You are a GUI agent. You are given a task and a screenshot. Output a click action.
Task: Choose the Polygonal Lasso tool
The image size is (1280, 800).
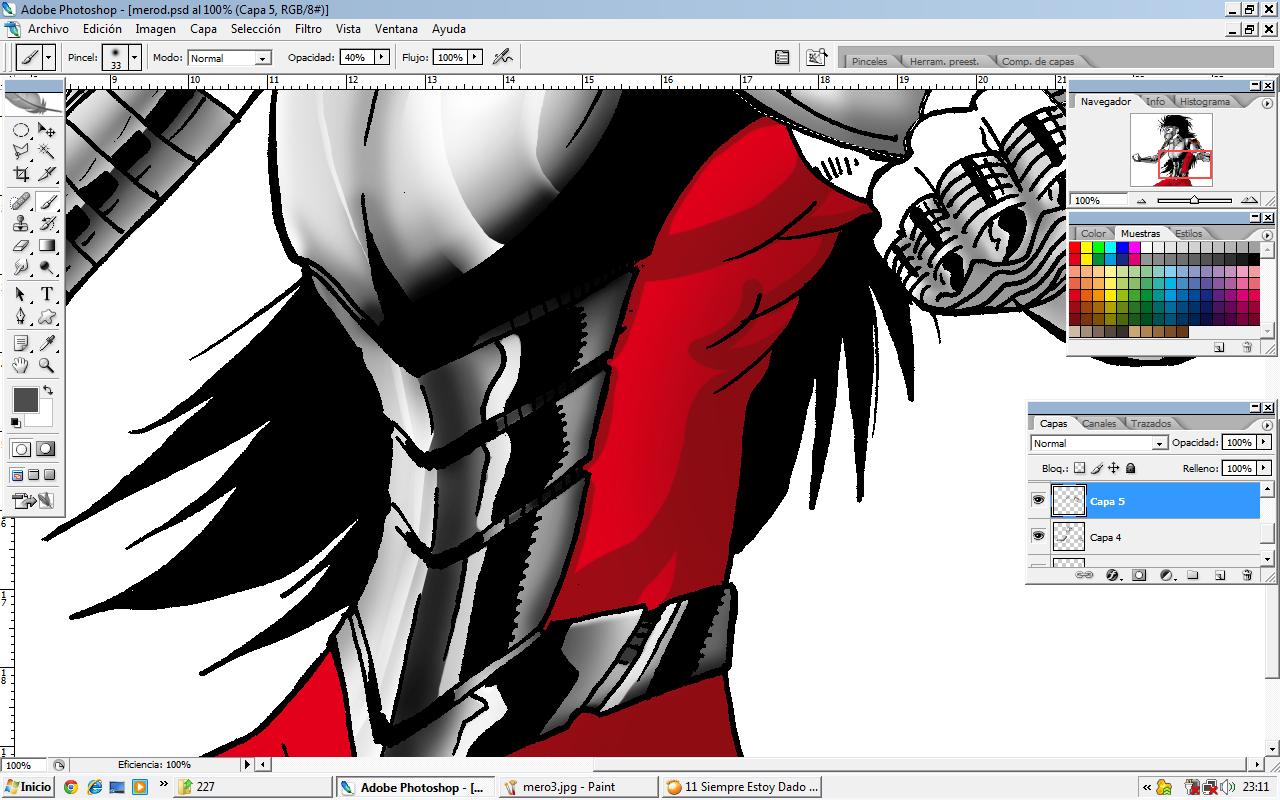coord(21,152)
